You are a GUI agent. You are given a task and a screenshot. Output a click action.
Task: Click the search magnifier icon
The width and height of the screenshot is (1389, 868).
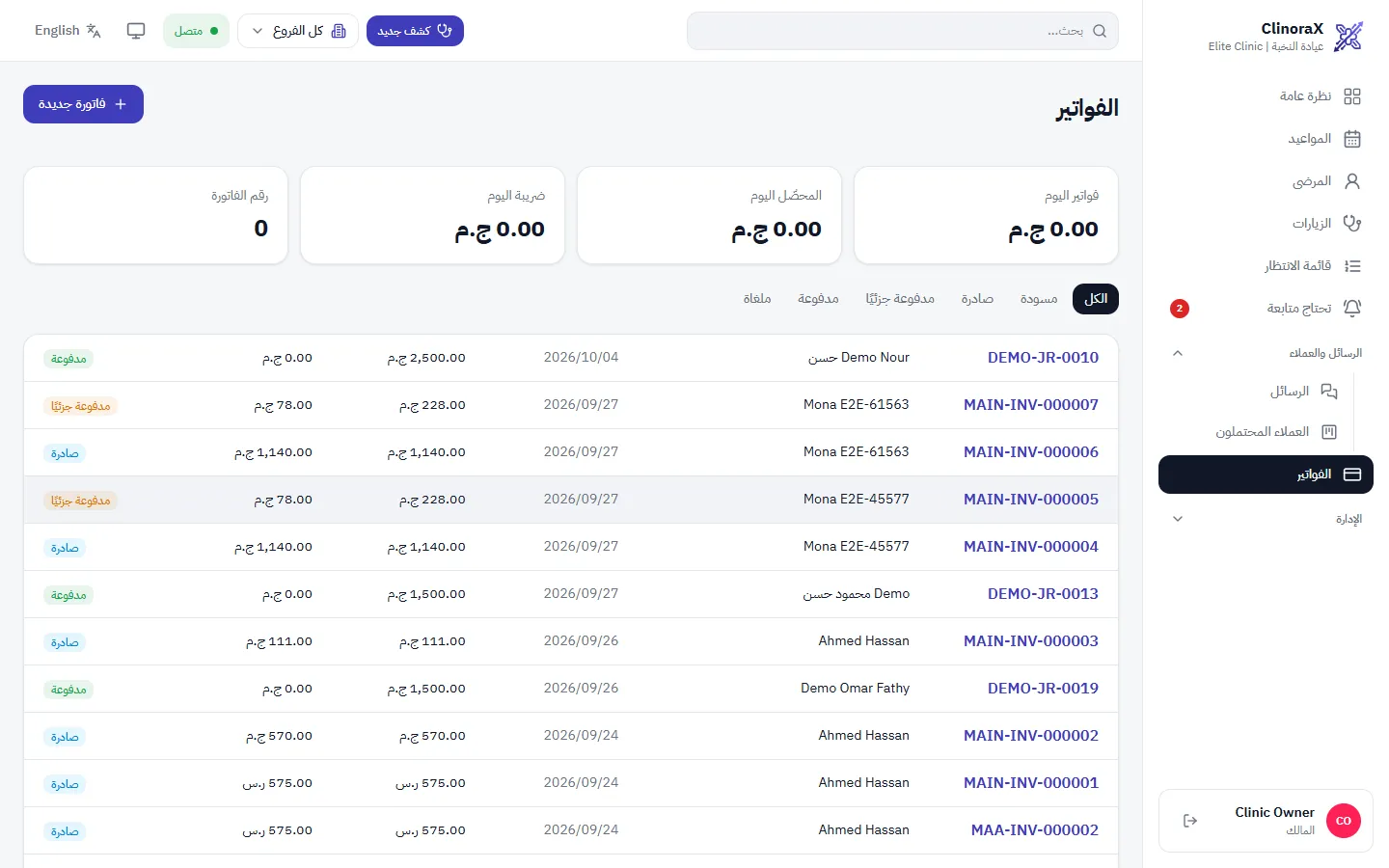pos(1100,31)
